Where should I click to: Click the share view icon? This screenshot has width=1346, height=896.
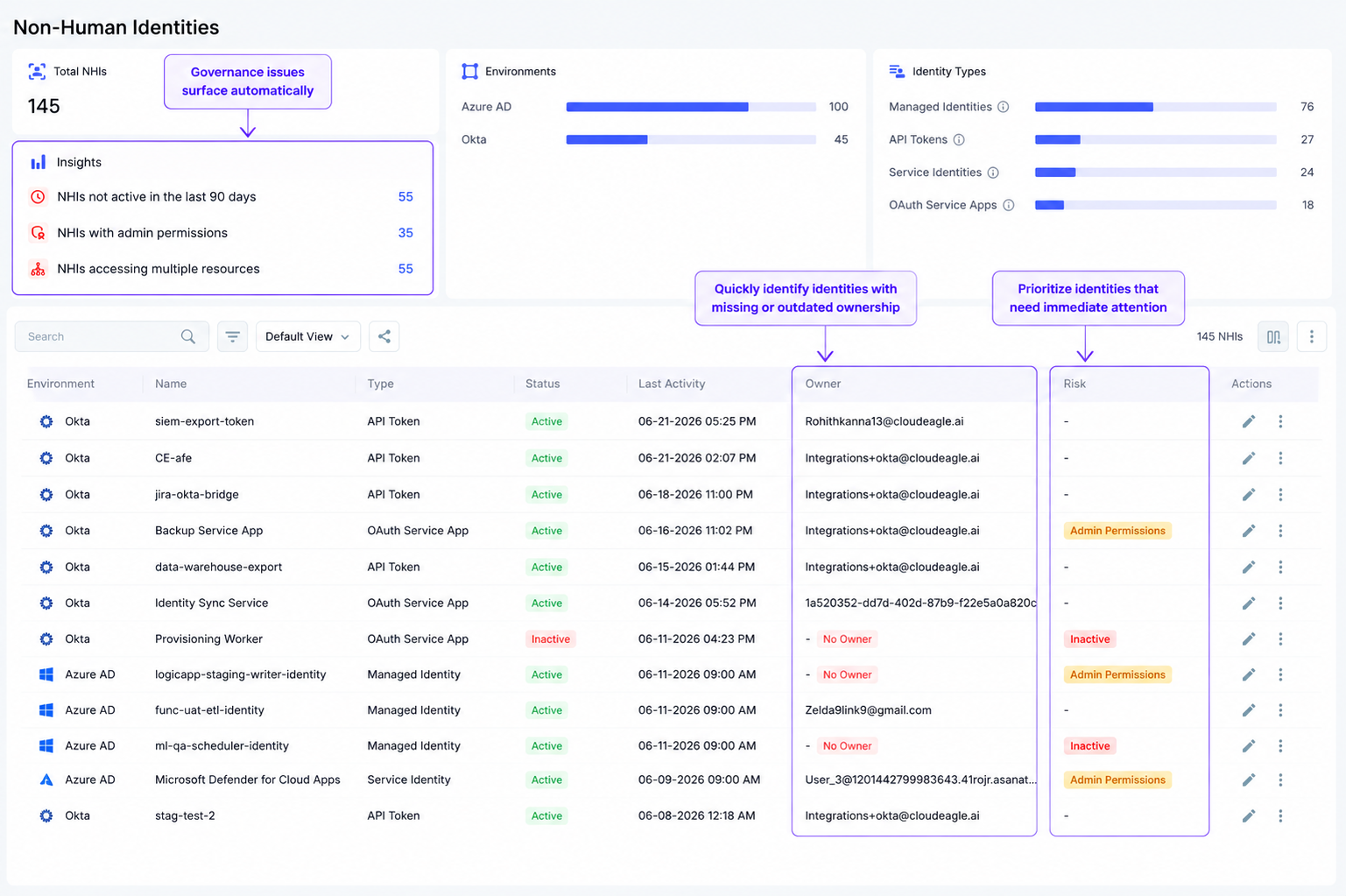(384, 336)
